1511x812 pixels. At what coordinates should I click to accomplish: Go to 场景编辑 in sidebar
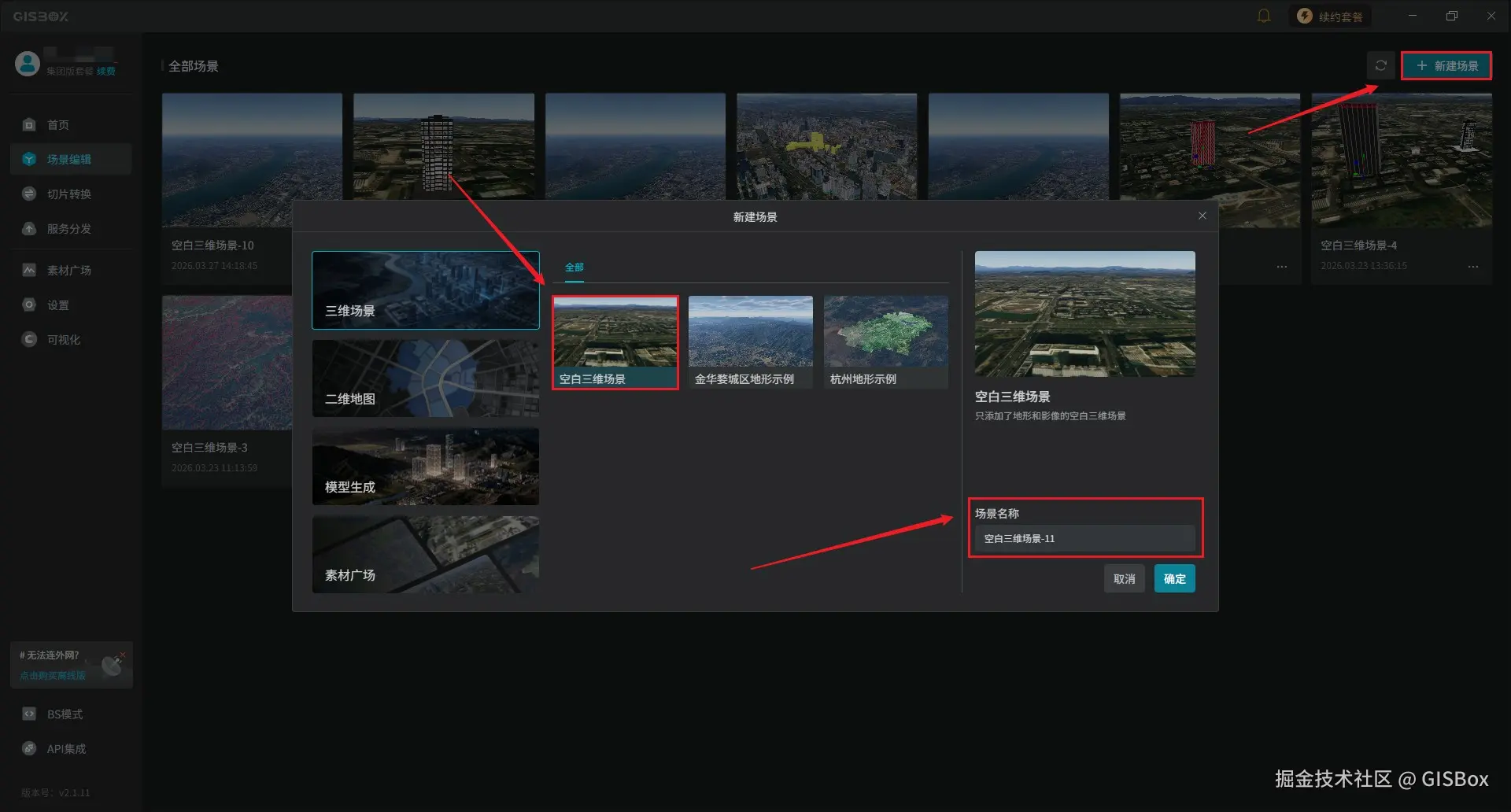click(x=69, y=159)
